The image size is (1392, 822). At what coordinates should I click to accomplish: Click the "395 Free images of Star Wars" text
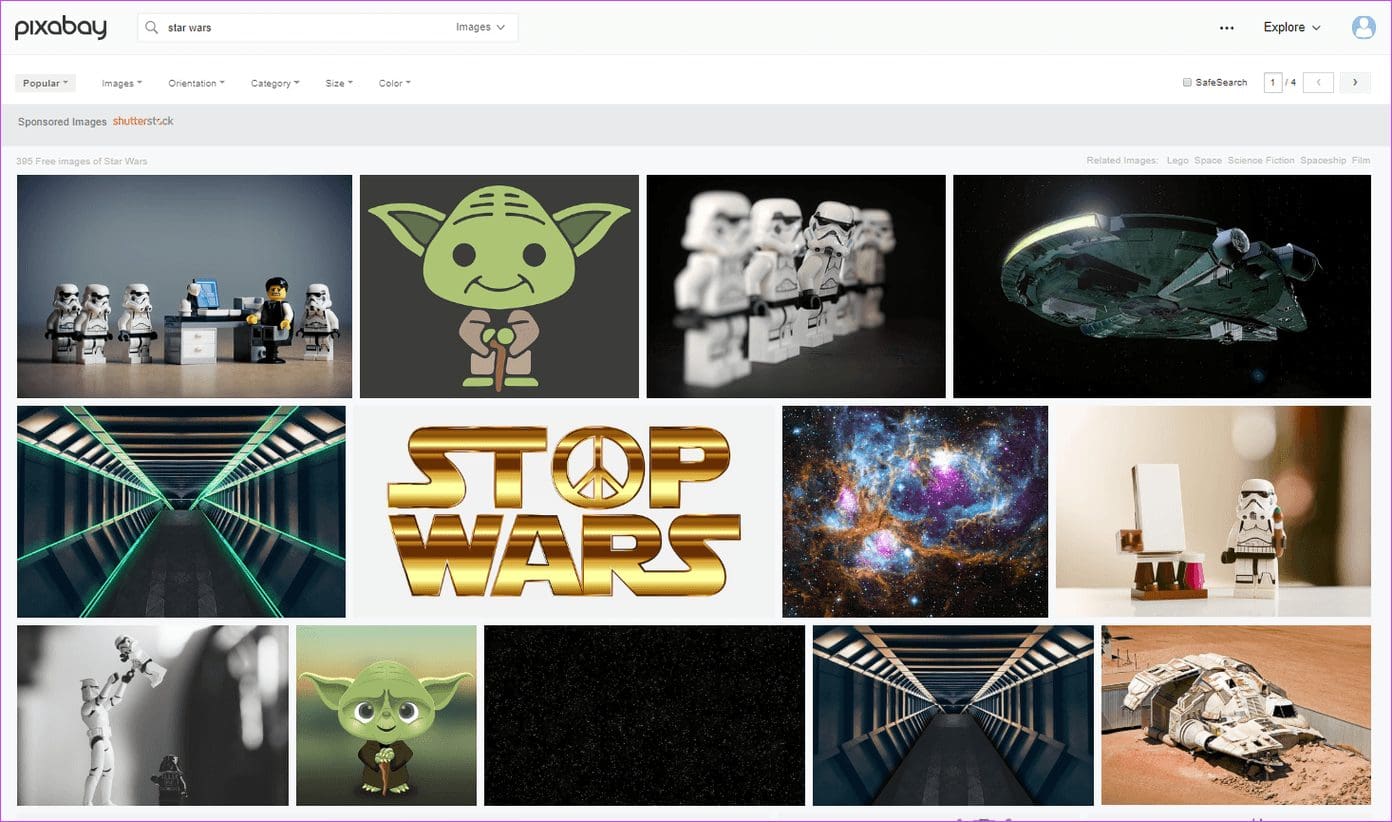(82, 161)
